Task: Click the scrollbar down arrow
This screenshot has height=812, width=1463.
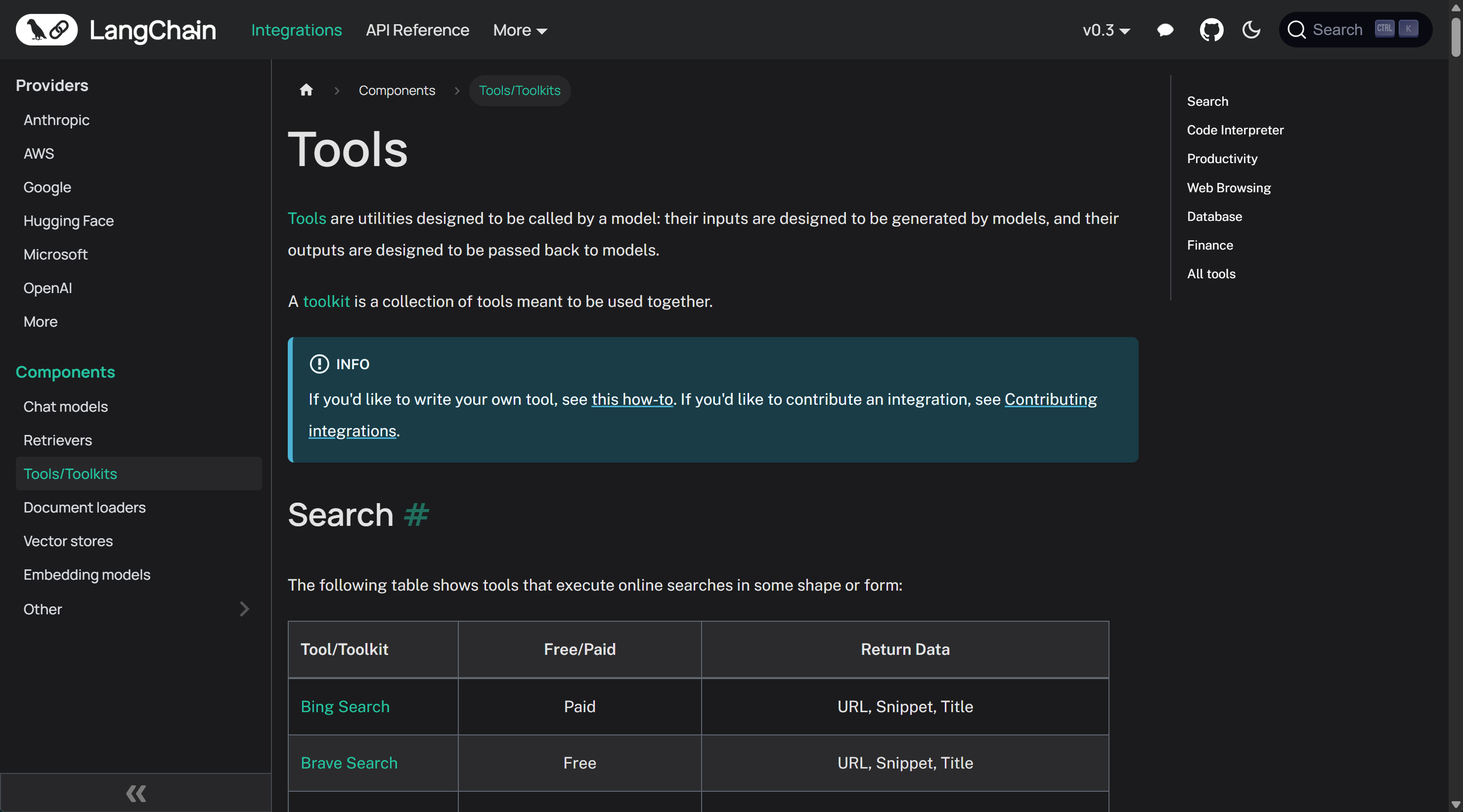Action: [x=1456, y=805]
